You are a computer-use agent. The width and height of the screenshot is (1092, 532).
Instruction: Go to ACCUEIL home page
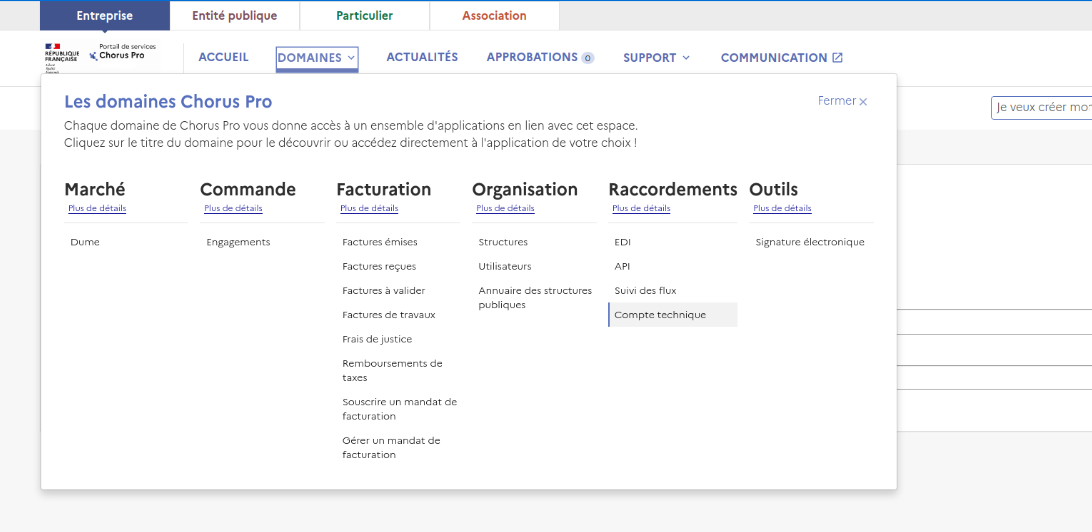coord(223,58)
